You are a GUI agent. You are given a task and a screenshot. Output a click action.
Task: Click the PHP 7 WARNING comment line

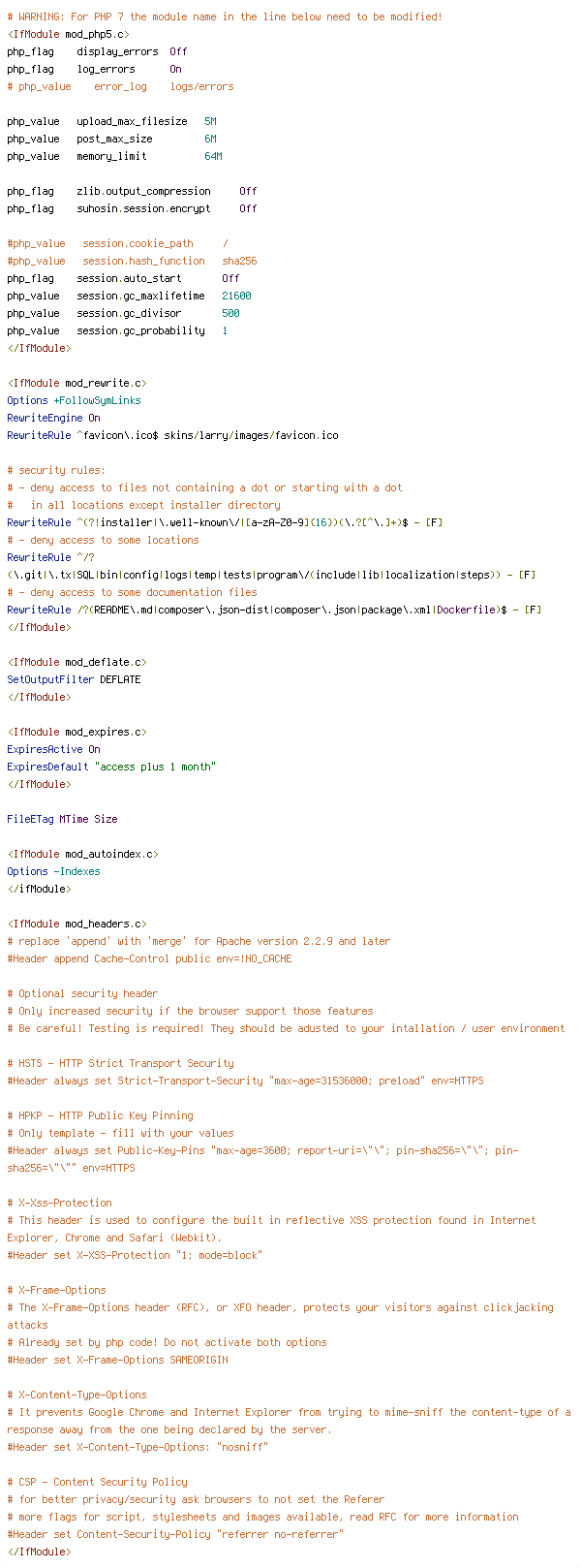click(x=225, y=16)
